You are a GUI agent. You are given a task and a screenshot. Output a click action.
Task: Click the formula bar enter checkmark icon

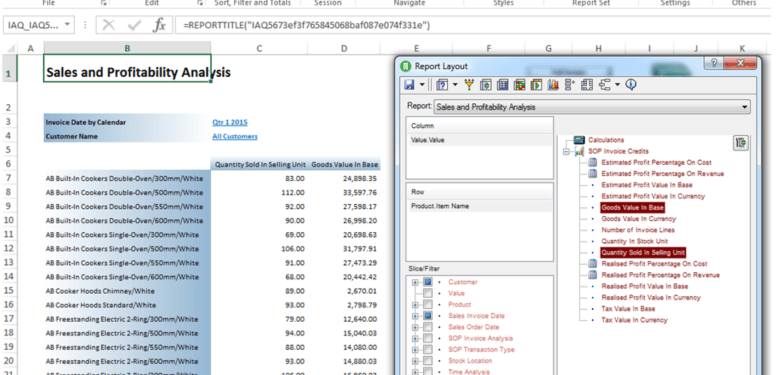[134, 25]
